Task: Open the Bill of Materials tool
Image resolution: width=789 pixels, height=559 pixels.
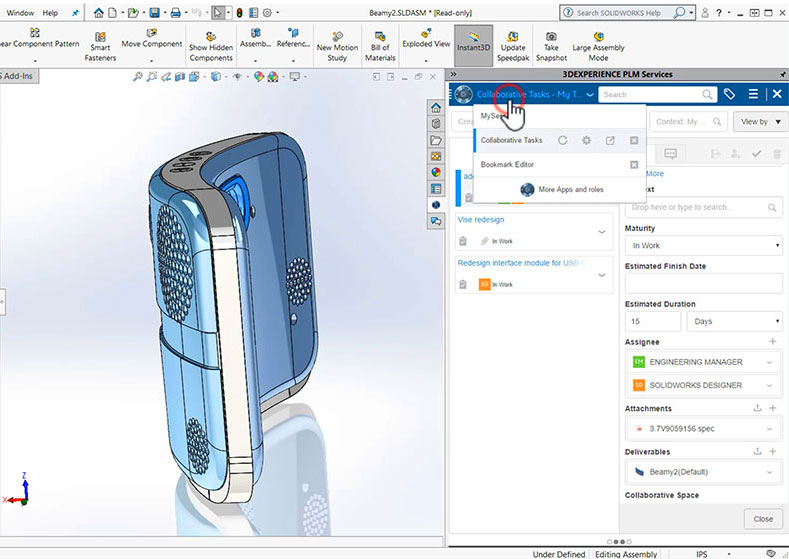Action: (380, 45)
